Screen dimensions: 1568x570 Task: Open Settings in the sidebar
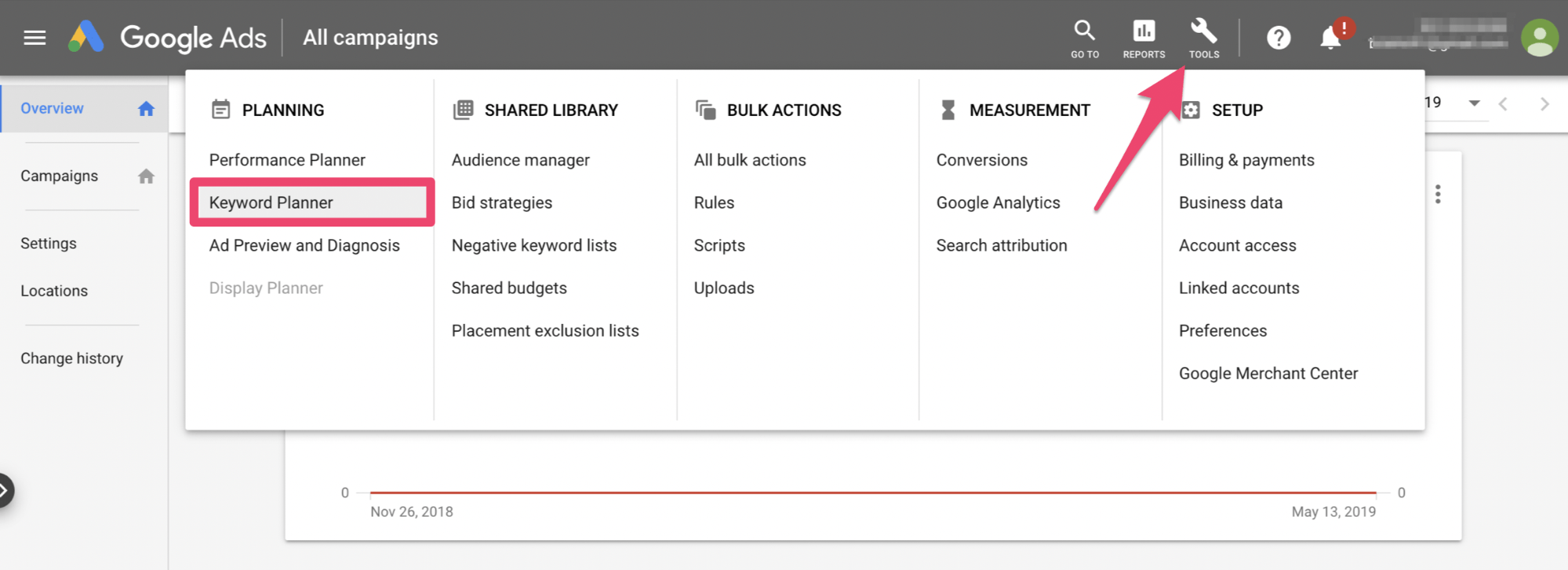[49, 243]
